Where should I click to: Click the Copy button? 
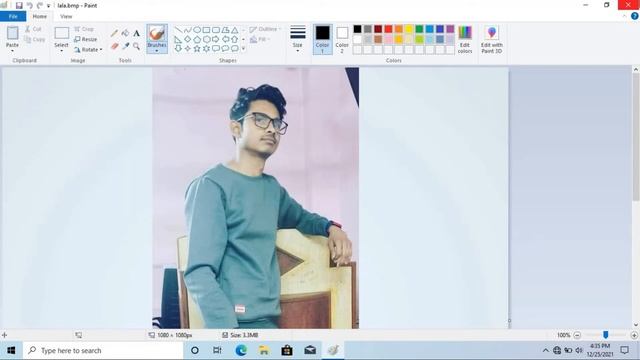(34, 39)
